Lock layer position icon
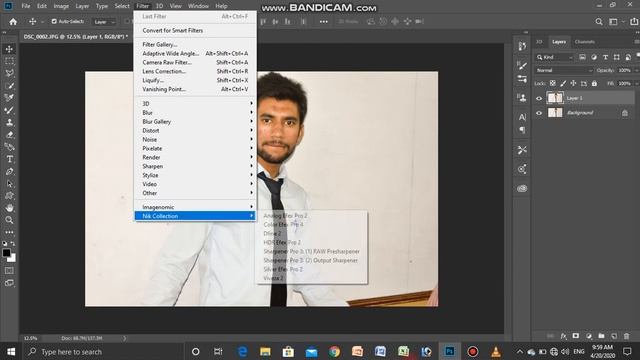 pos(573,83)
